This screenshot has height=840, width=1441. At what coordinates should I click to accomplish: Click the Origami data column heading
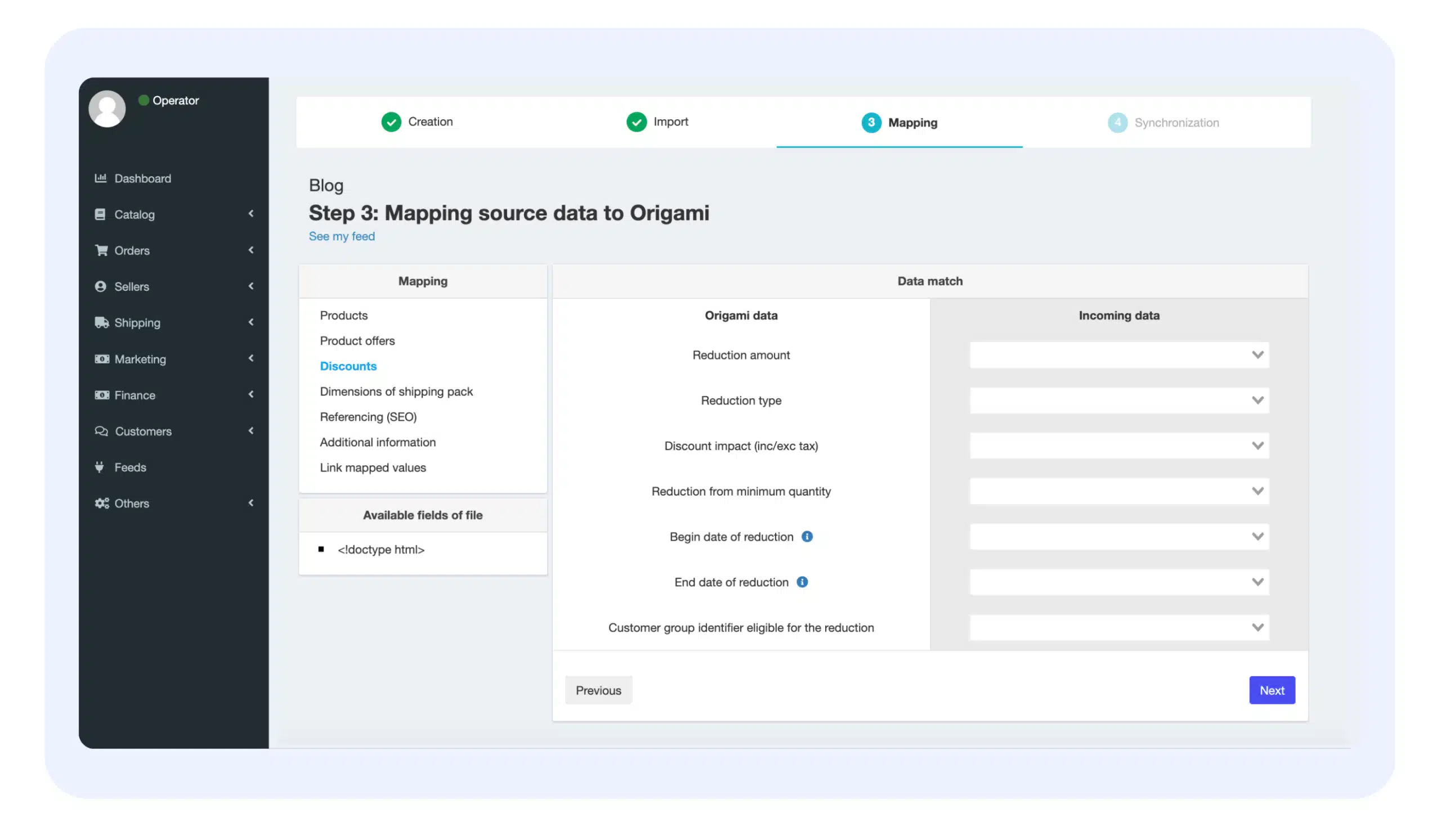741,315
